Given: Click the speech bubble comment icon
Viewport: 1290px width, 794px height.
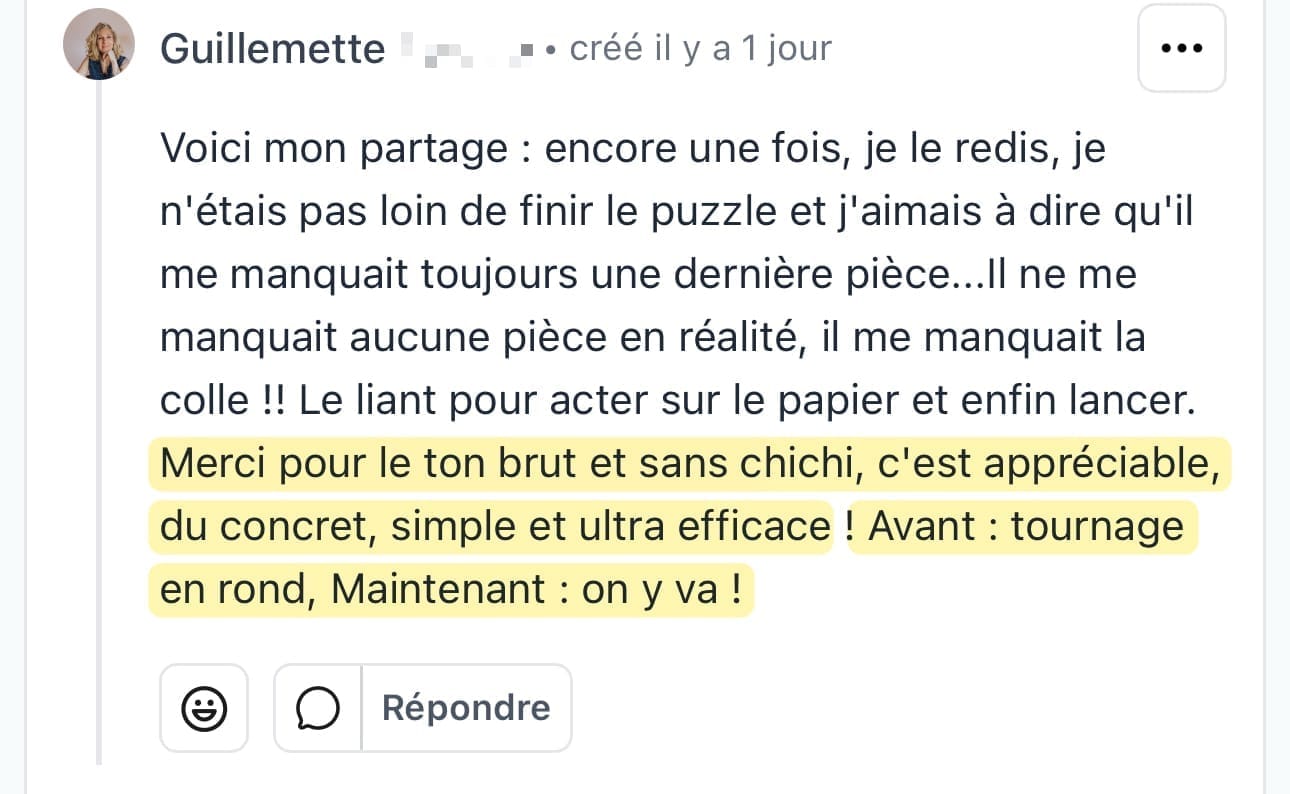Looking at the screenshot, I should pos(318,708).
